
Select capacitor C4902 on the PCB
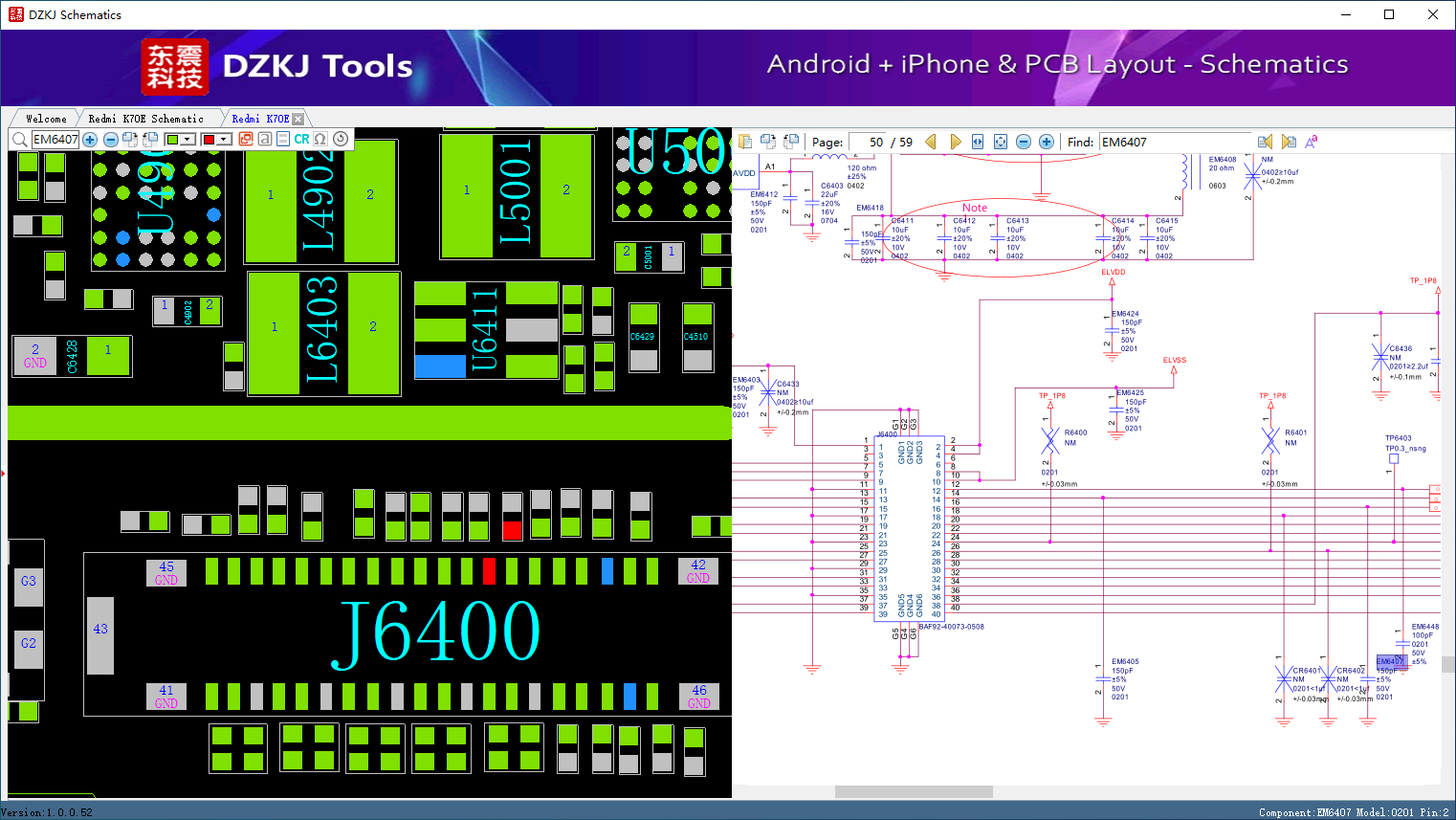coord(188,311)
